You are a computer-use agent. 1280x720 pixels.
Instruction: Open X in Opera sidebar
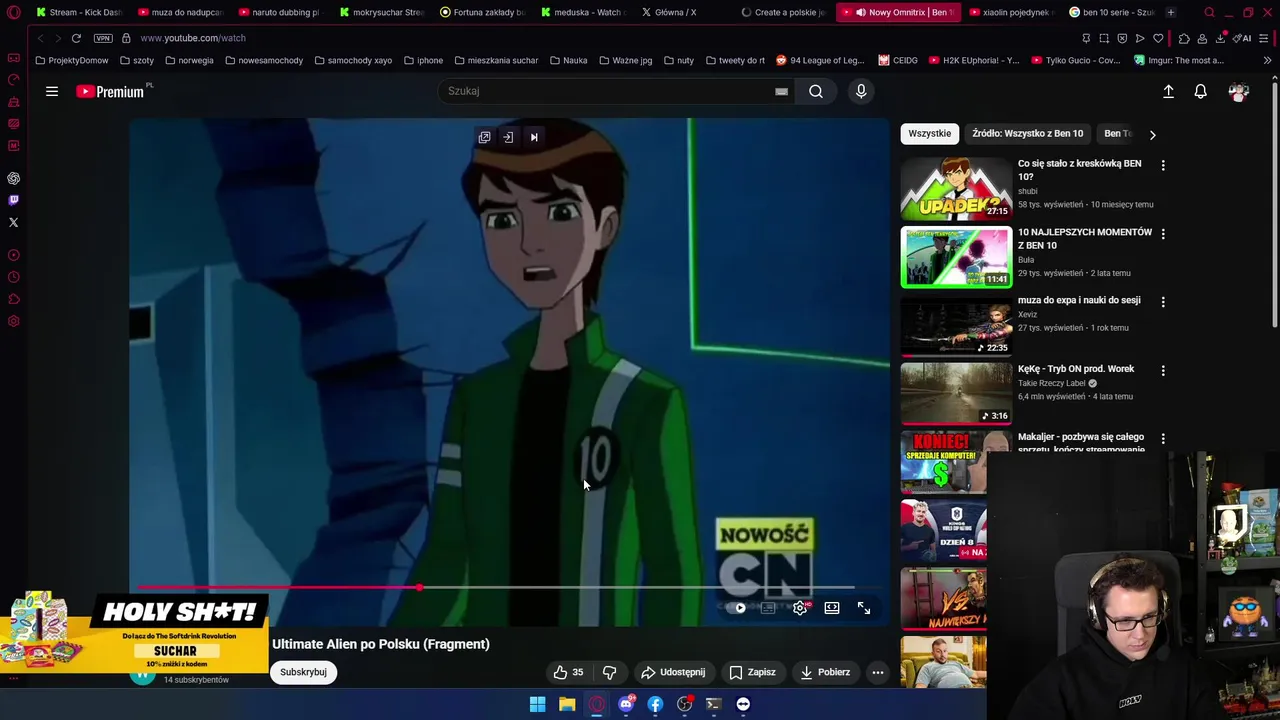[14, 222]
